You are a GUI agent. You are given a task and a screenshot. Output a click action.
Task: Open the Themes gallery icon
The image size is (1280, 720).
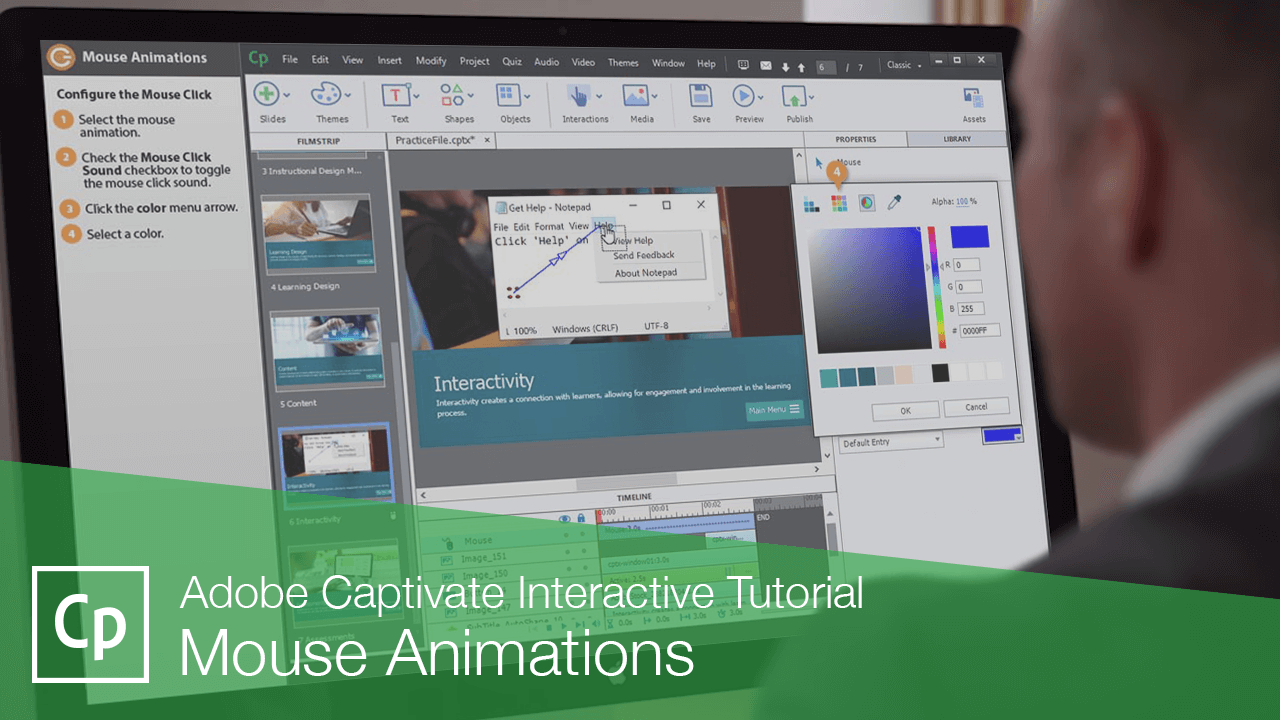click(x=324, y=95)
